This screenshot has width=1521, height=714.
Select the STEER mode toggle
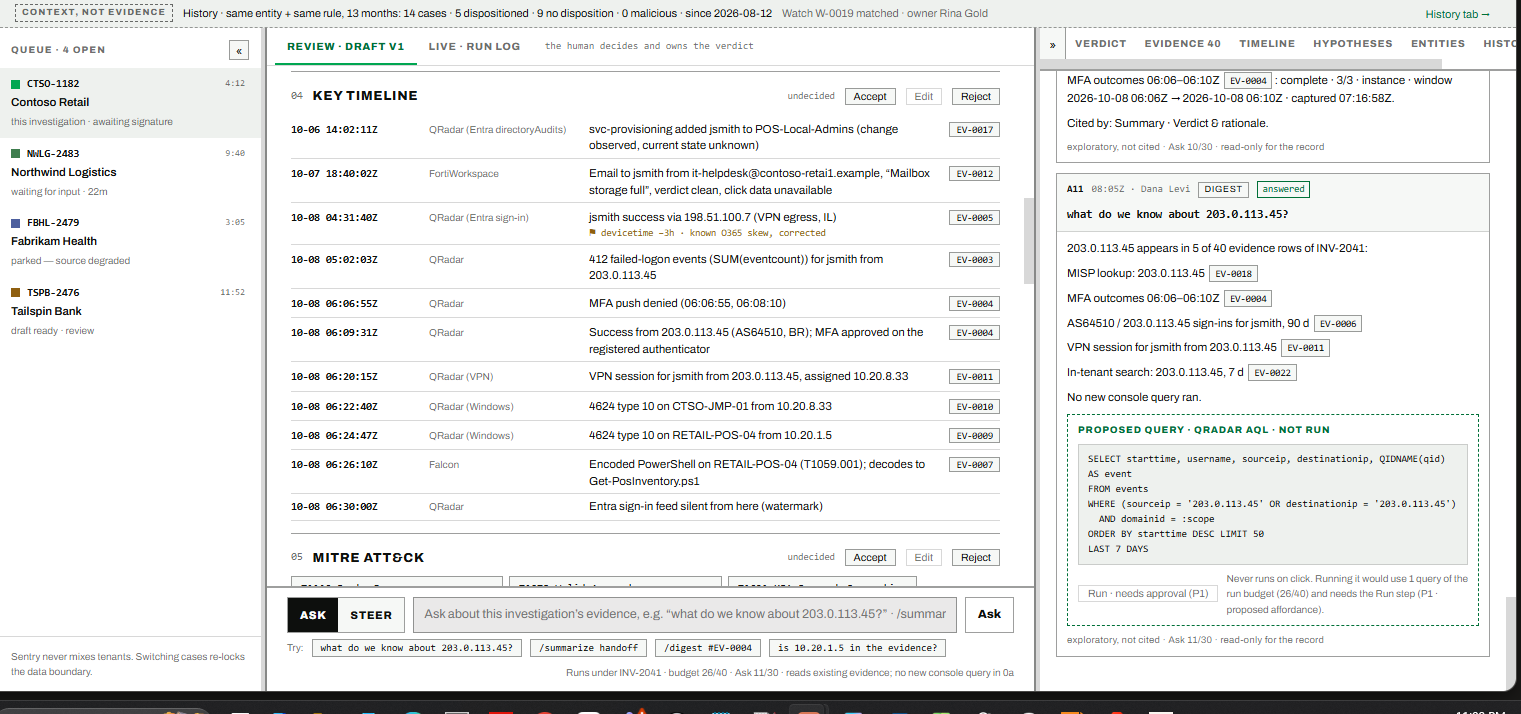coord(371,615)
